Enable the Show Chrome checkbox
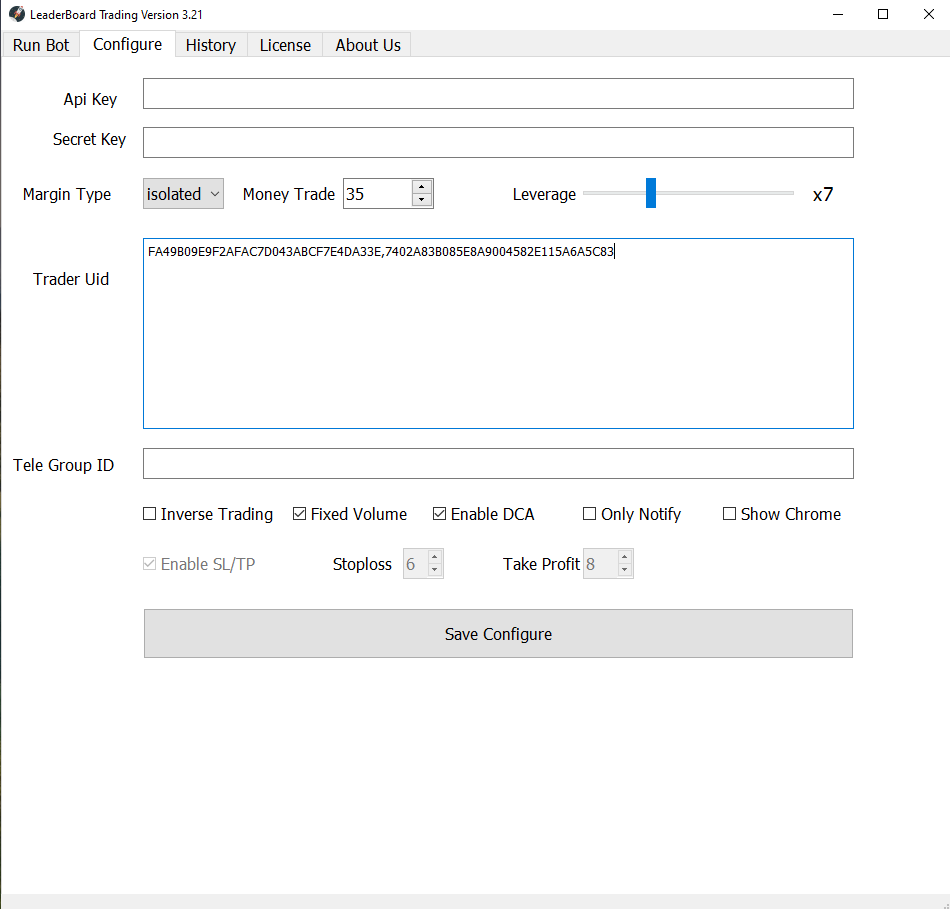 (730, 514)
